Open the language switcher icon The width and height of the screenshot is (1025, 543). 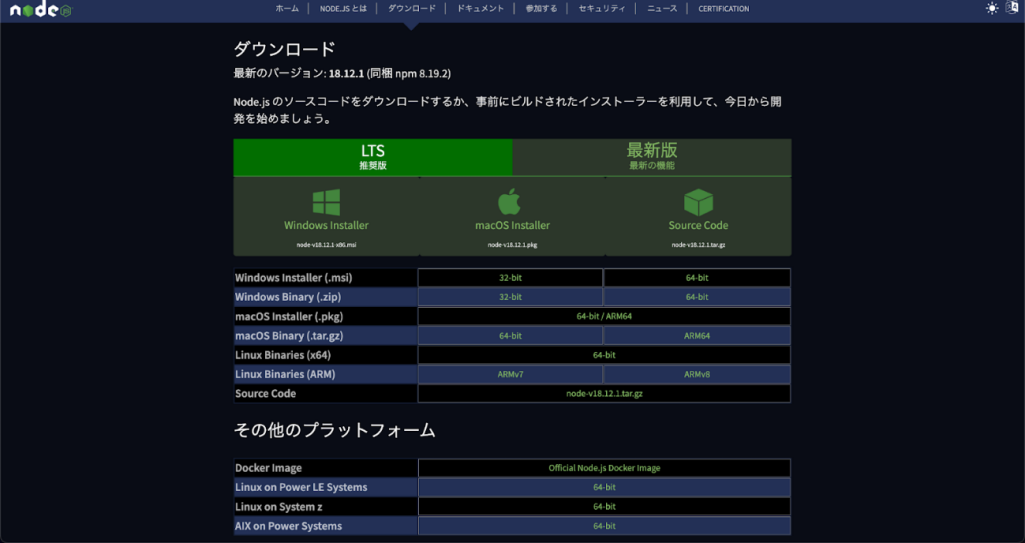click(1012, 8)
